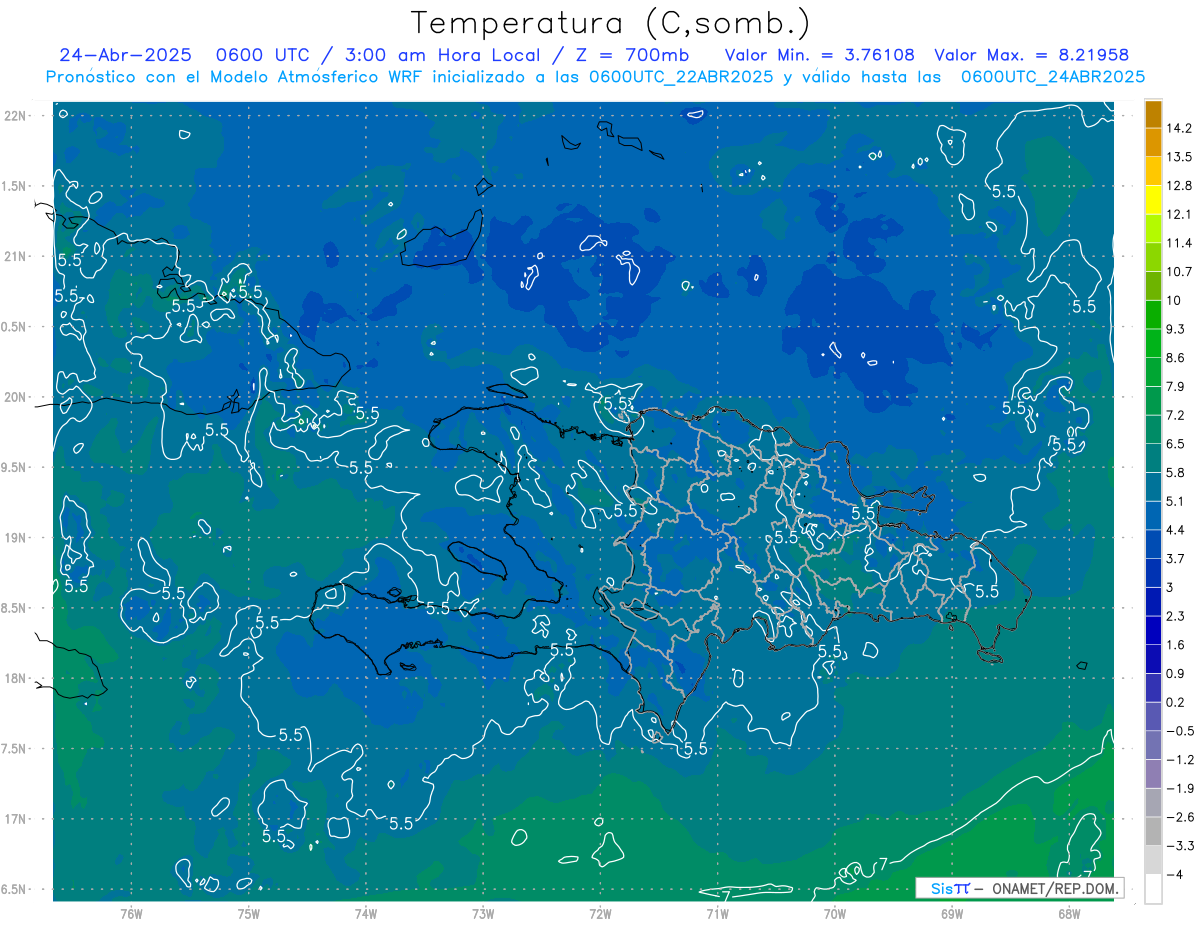This screenshot has height=927, width=1200.
Task: Click the '74W' longitude label
Action: [x=366, y=914]
